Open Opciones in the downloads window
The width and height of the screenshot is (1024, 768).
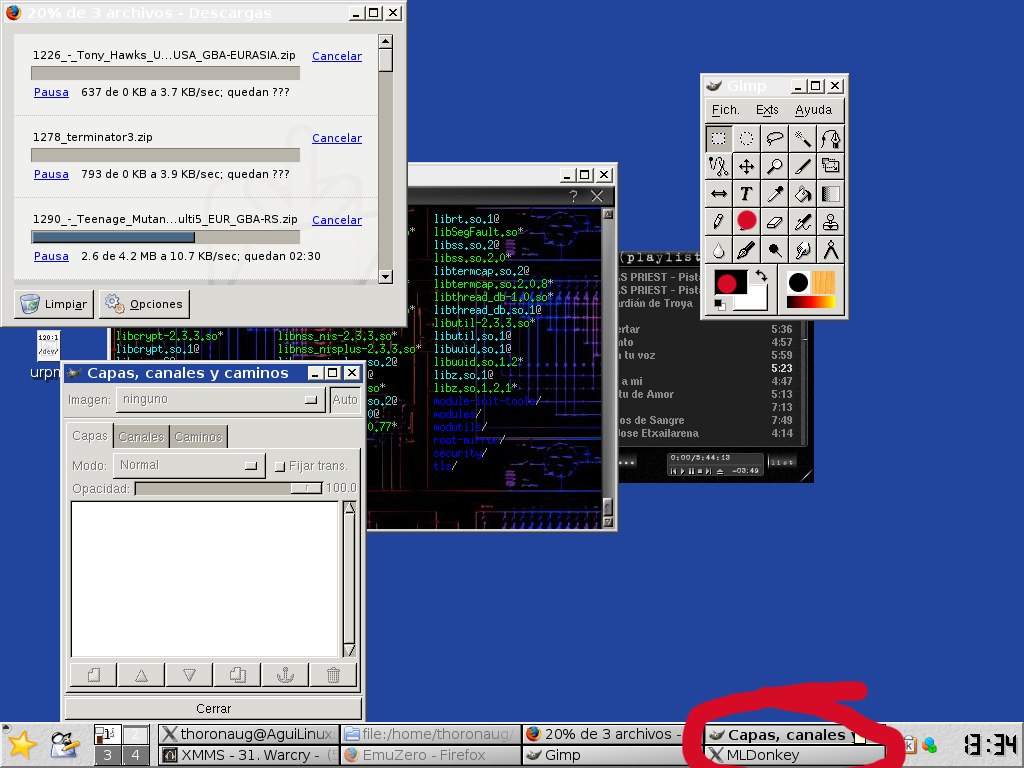click(x=144, y=304)
